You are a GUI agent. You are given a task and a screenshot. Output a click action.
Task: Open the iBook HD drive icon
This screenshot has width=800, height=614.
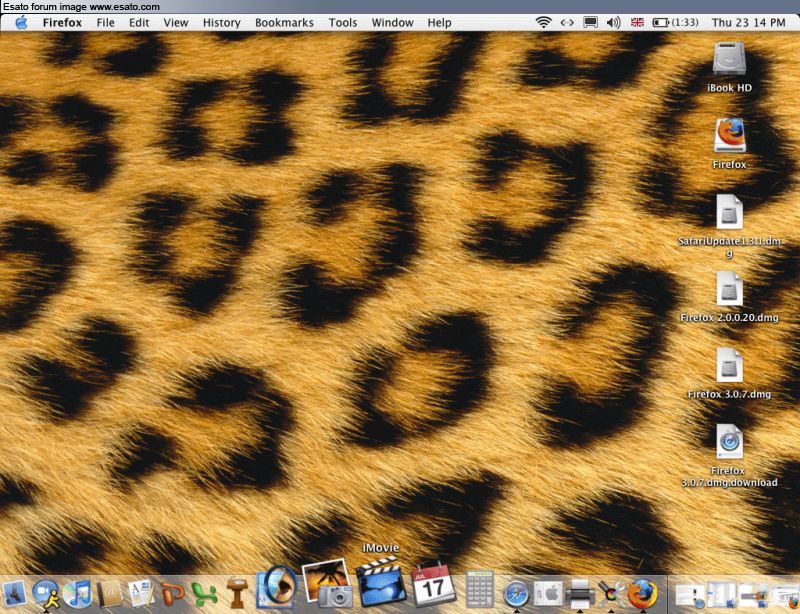(x=729, y=60)
